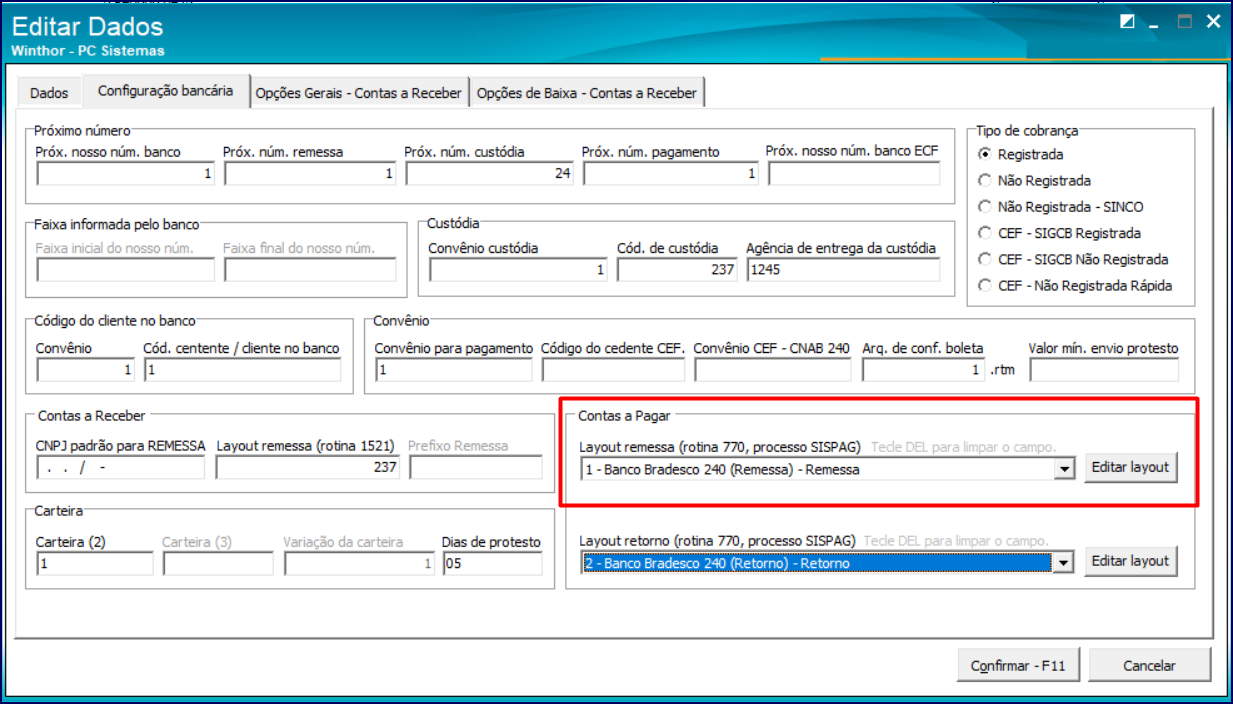
Task: Open the Layout remessa dropdown arrow
Action: coord(1065,469)
